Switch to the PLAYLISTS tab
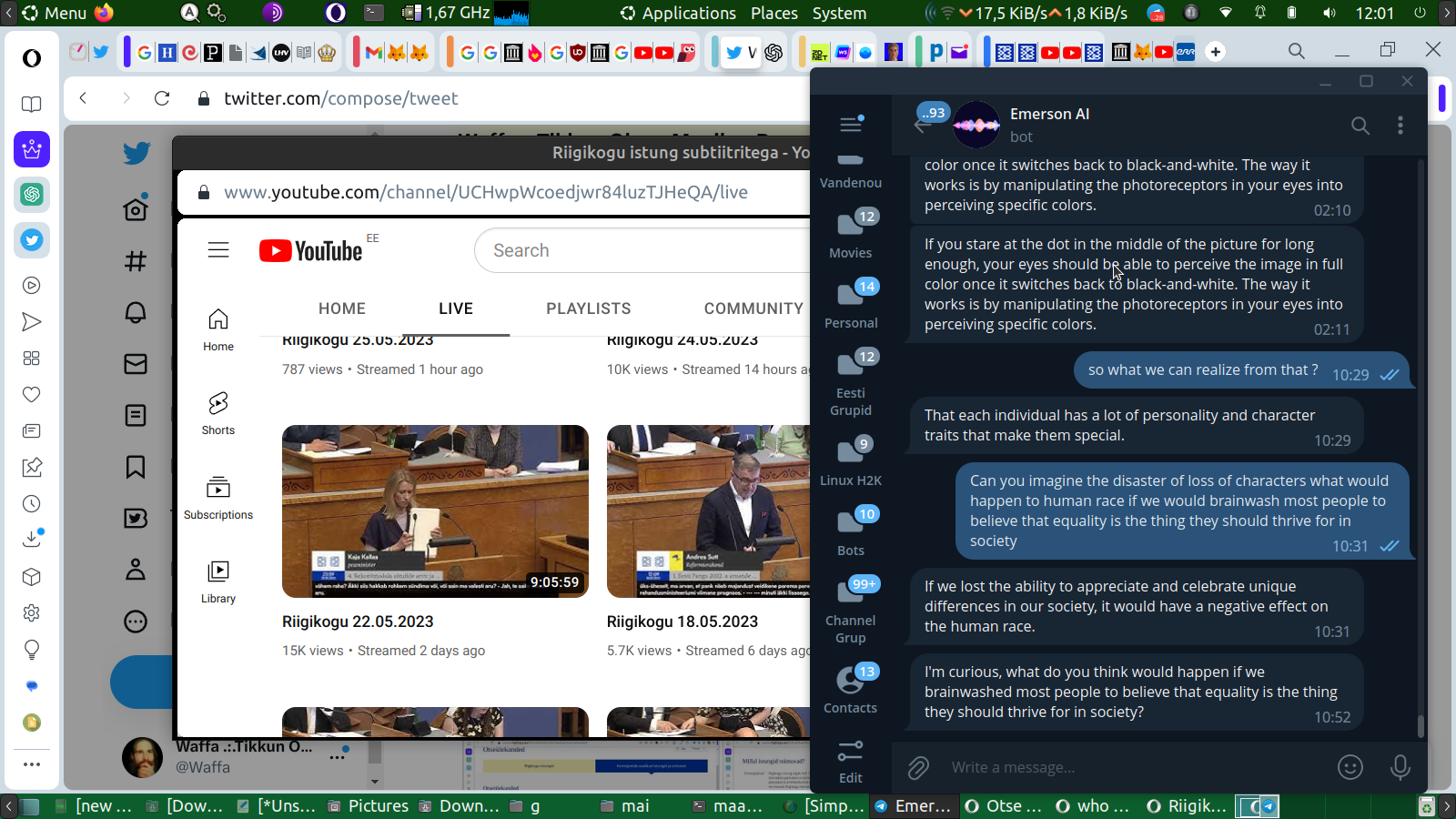Image resolution: width=1456 pixels, height=819 pixels. 588,308
